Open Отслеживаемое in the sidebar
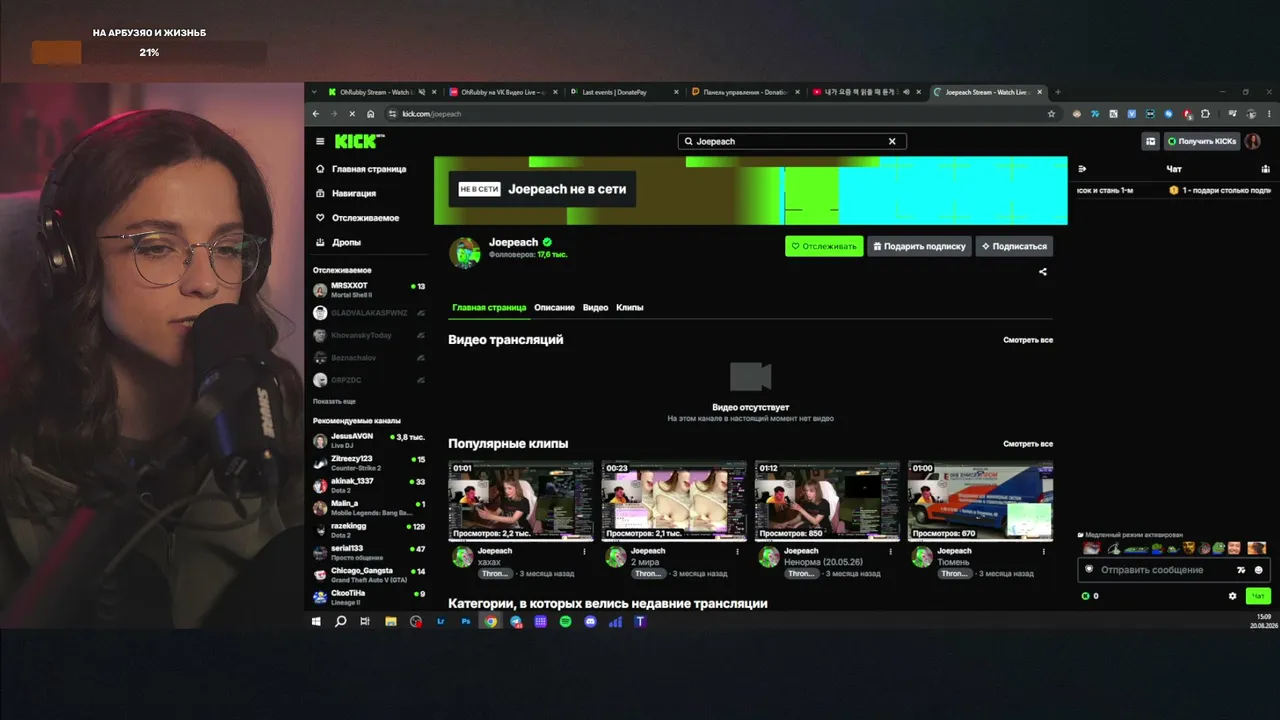The width and height of the screenshot is (1280, 720). (357, 218)
